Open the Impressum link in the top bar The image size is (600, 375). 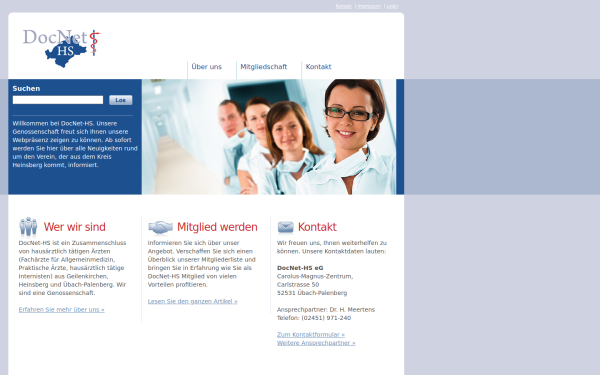(369, 6)
